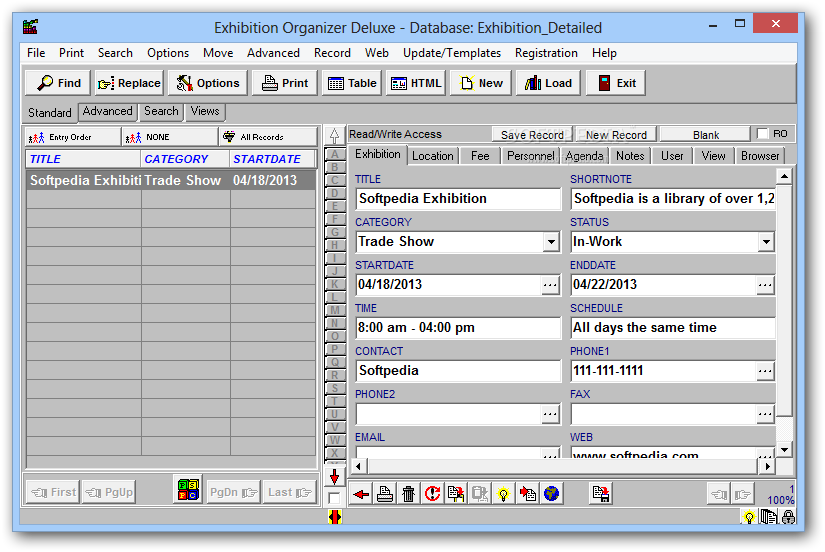Expand the CATEGORY dropdown arrow

[551, 242]
